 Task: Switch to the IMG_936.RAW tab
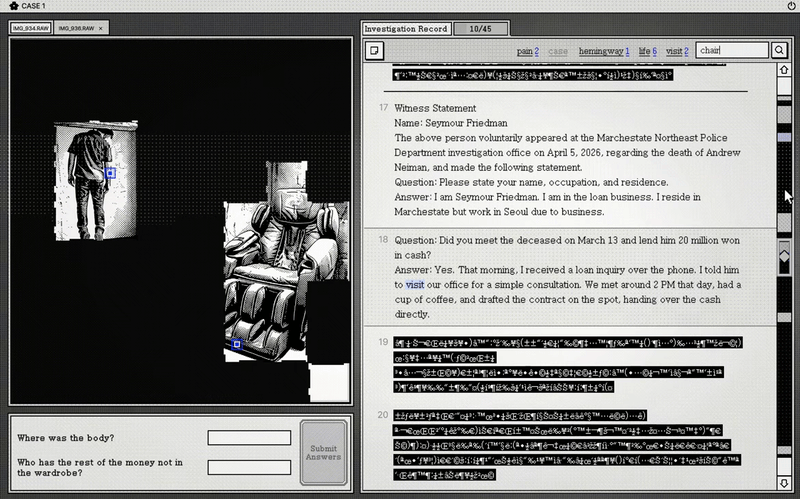[76, 28]
